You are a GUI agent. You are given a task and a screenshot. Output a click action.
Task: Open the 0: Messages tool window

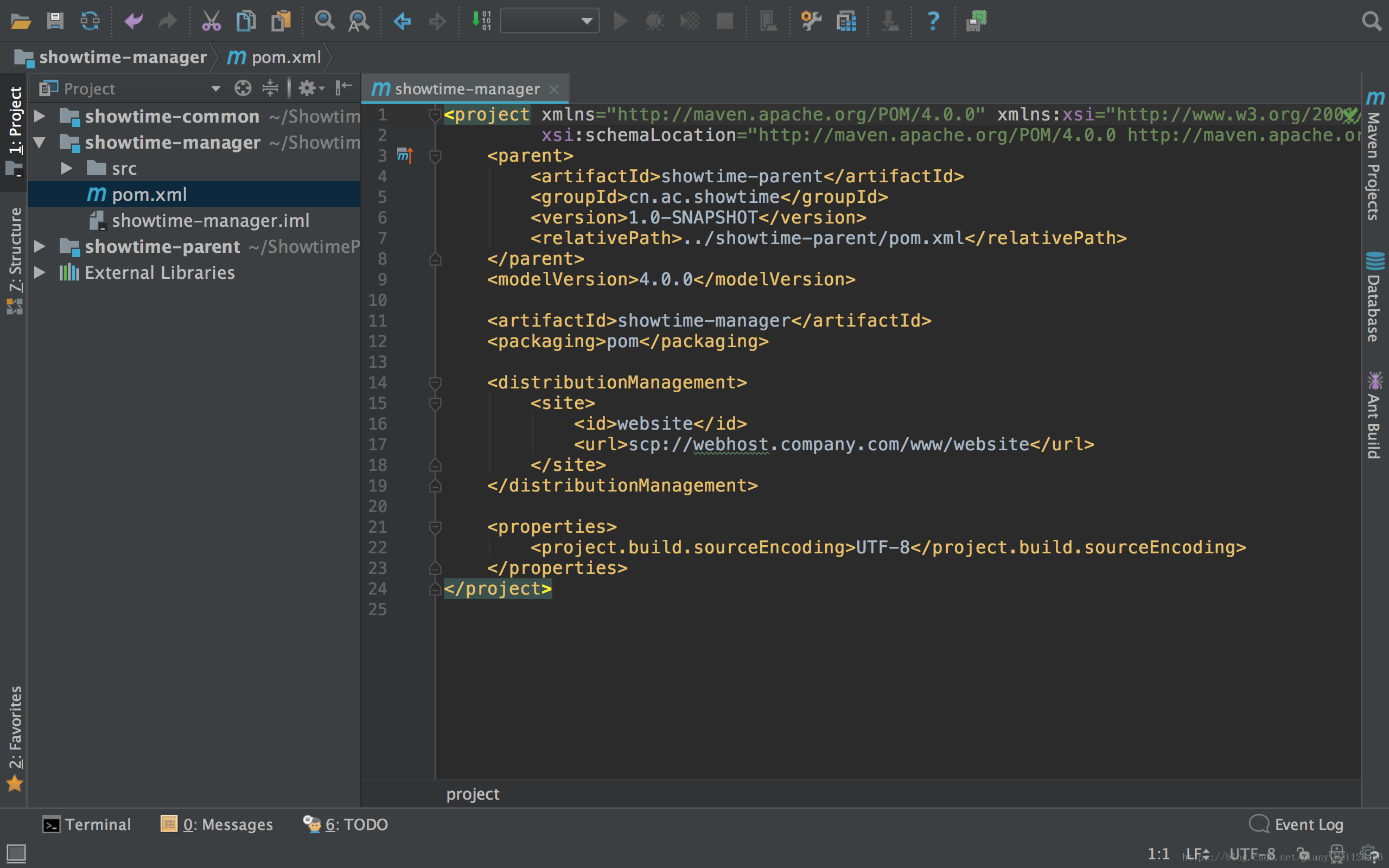coord(217,825)
